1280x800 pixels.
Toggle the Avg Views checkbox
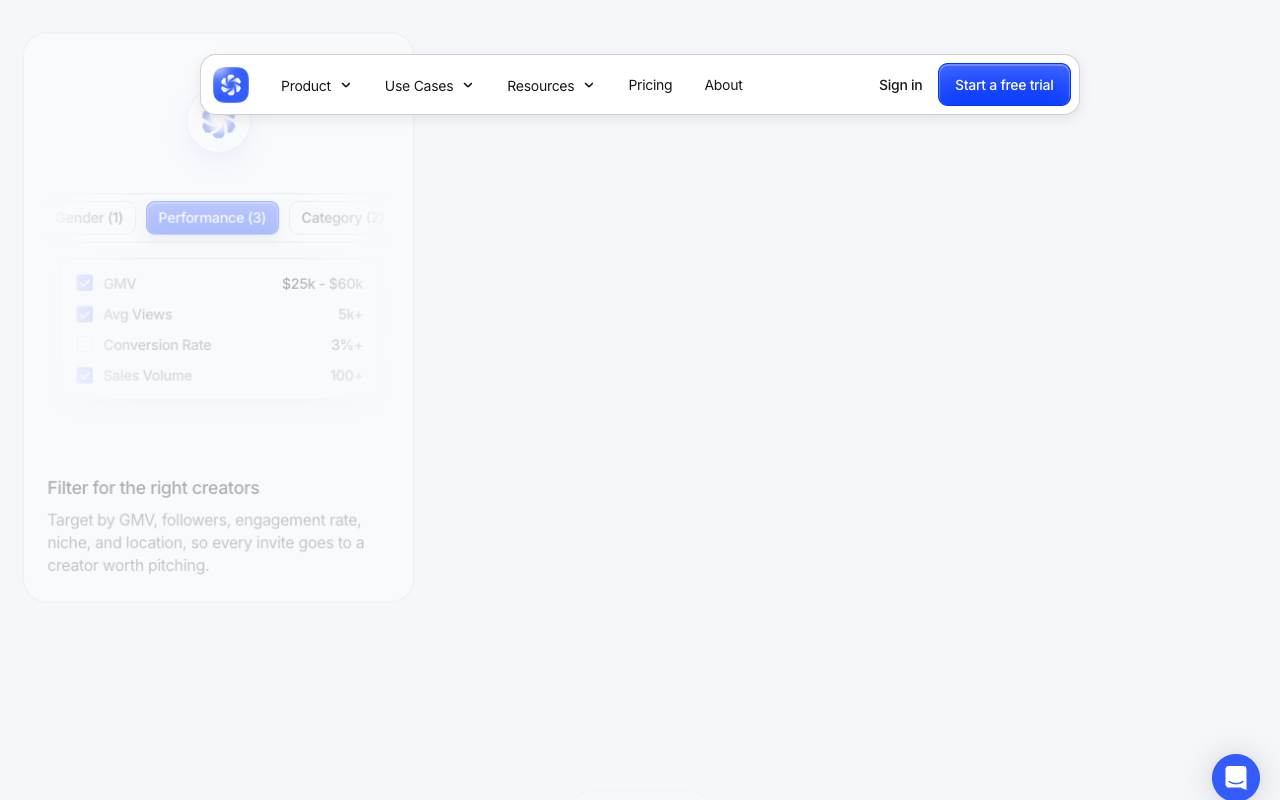coord(85,314)
